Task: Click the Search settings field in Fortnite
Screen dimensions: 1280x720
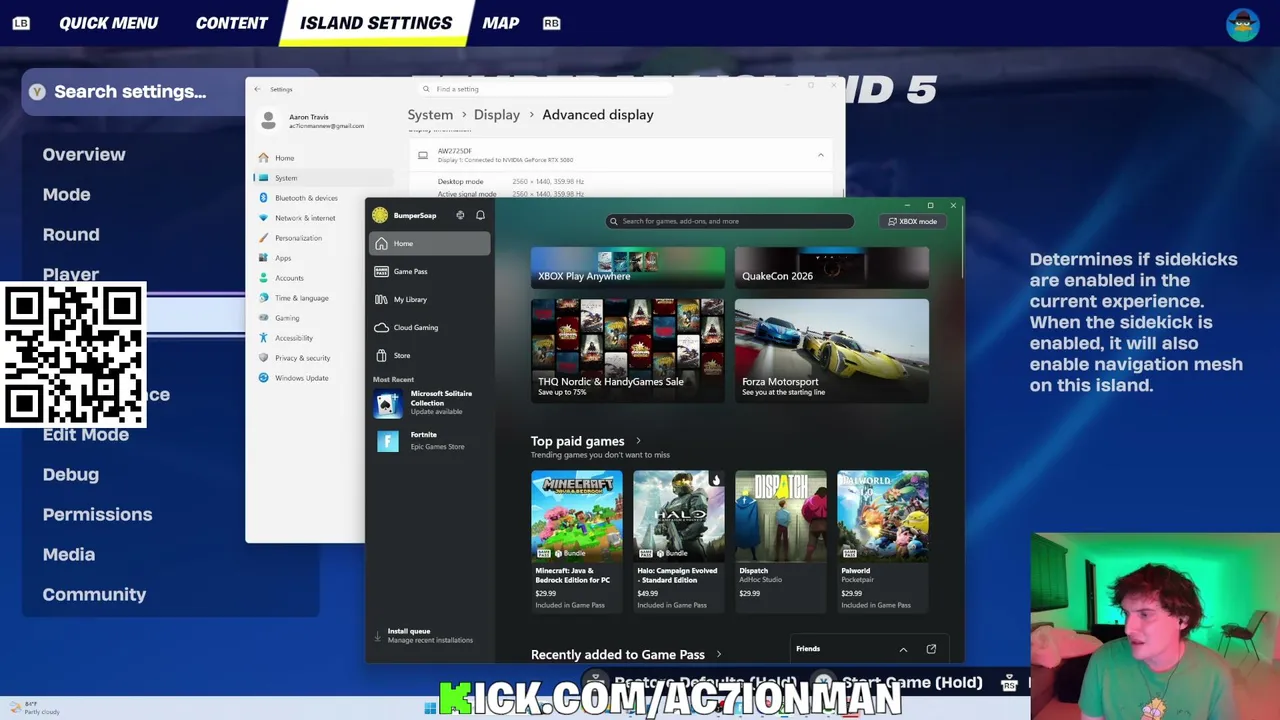Action: point(133,92)
